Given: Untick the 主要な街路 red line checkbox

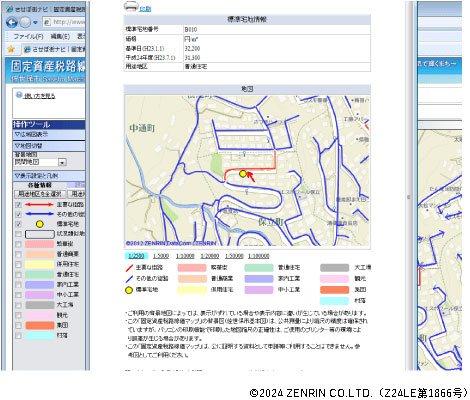Looking at the screenshot, I should tap(19, 205).
